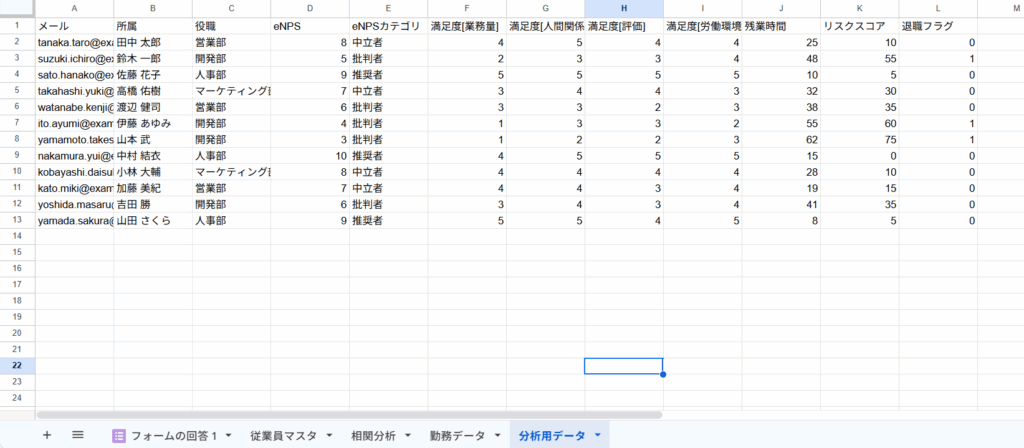Open the 分析用データ tab dropdown arrow
Viewport: 1024px width, 448px height.
click(x=598, y=436)
